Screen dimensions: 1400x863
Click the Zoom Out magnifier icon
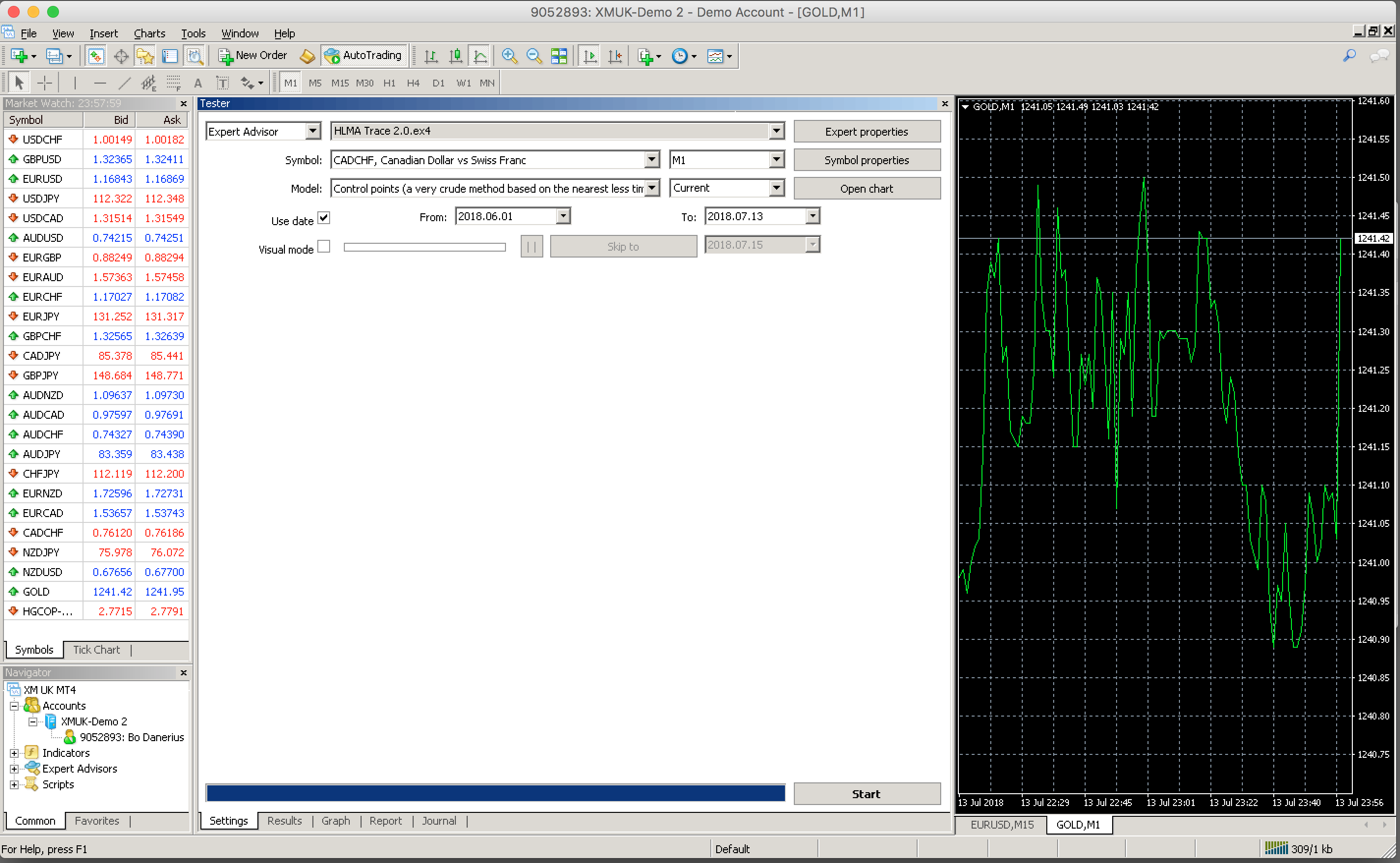click(533, 56)
